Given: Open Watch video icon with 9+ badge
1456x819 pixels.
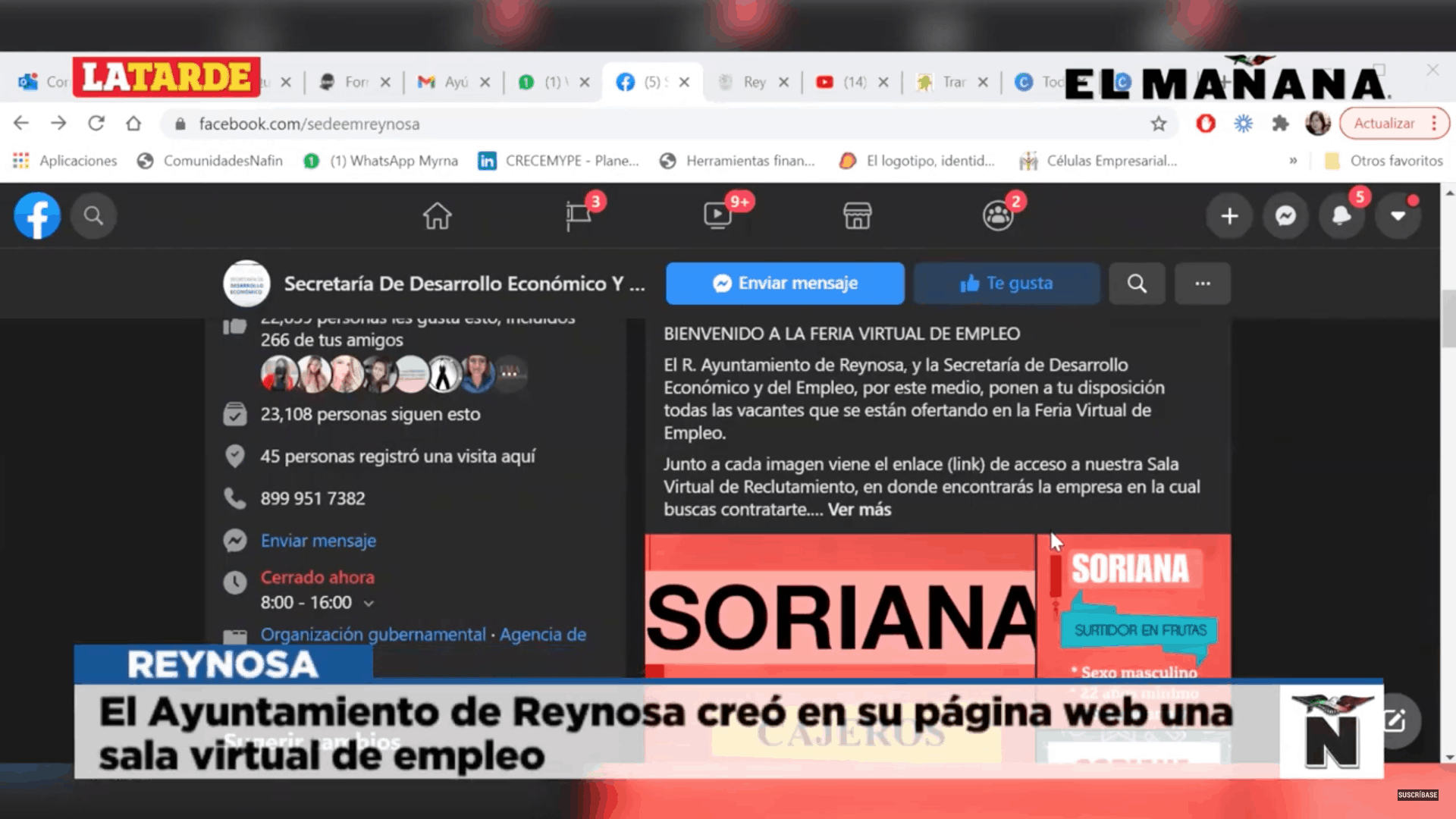Looking at the screenshot, I should (x=717, y=216).
